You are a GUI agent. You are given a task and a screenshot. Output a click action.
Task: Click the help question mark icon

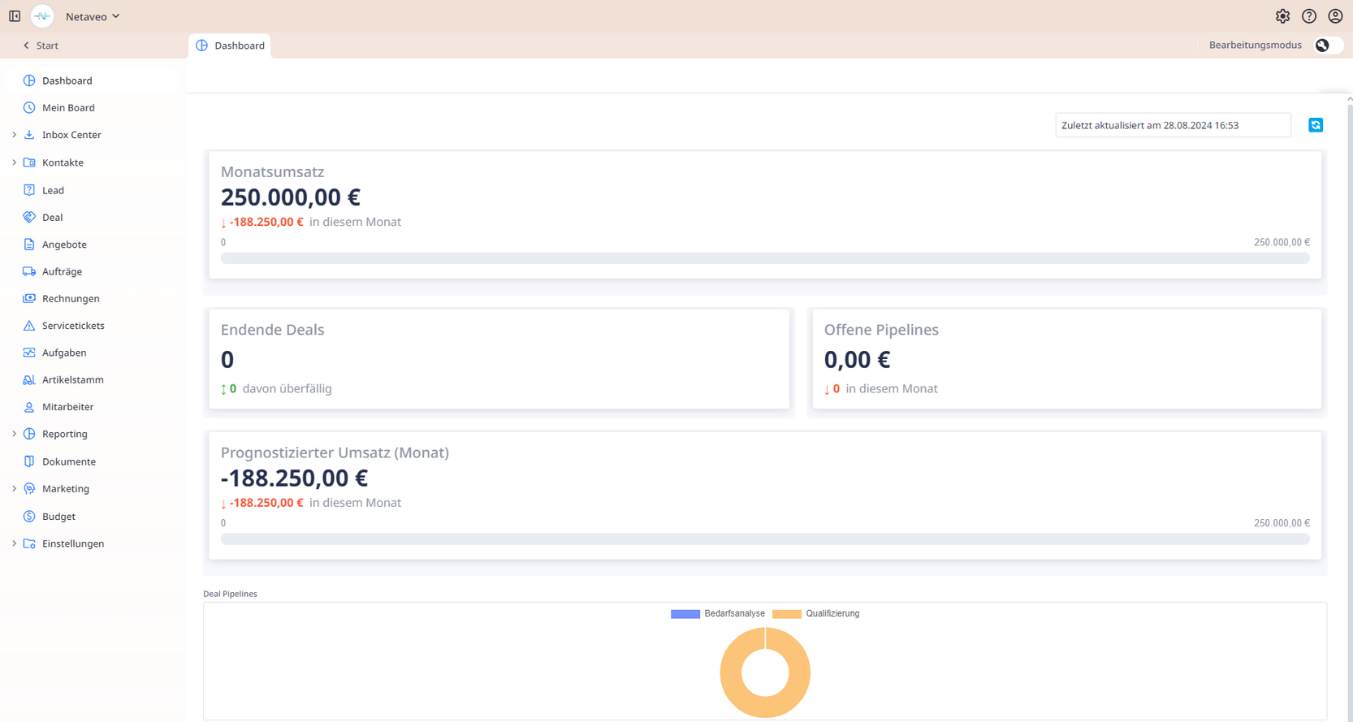(x=1309, y=16)
